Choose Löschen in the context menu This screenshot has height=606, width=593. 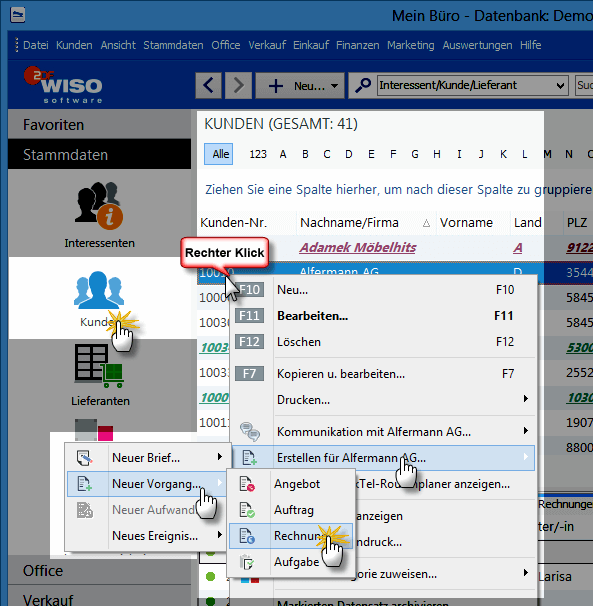[383, 342]
